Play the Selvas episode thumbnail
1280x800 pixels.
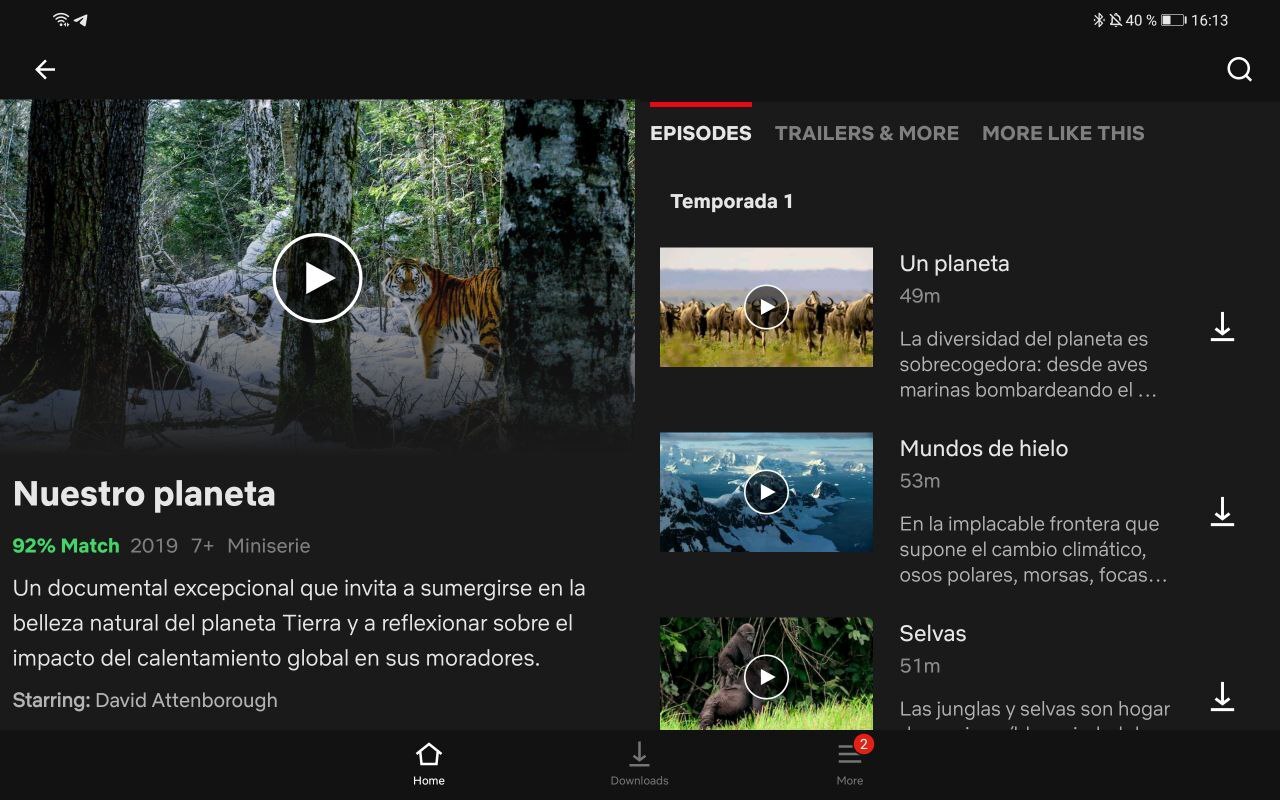(x=766, y=674)
